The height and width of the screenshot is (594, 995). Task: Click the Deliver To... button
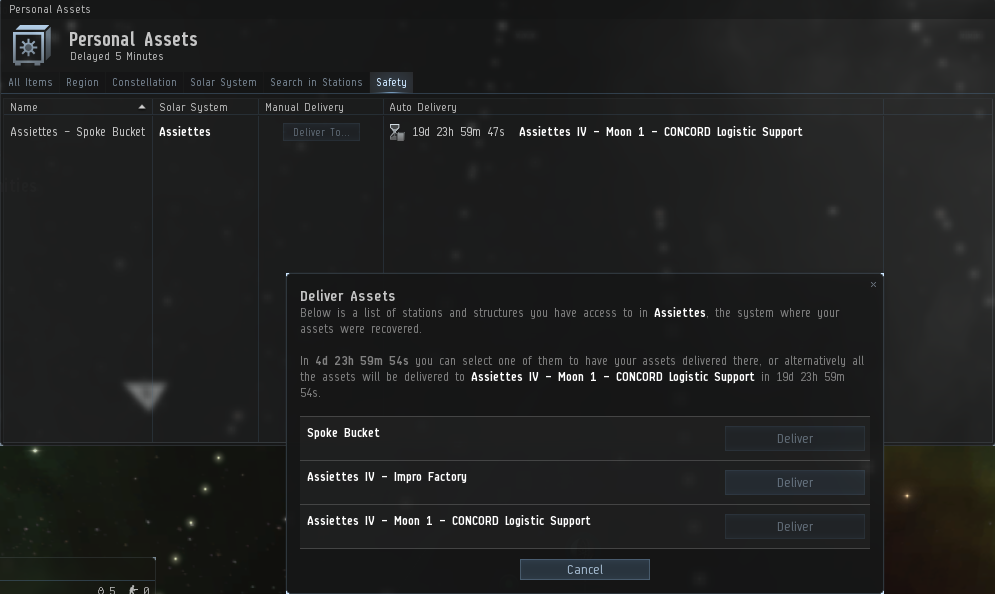click(321, 132)
